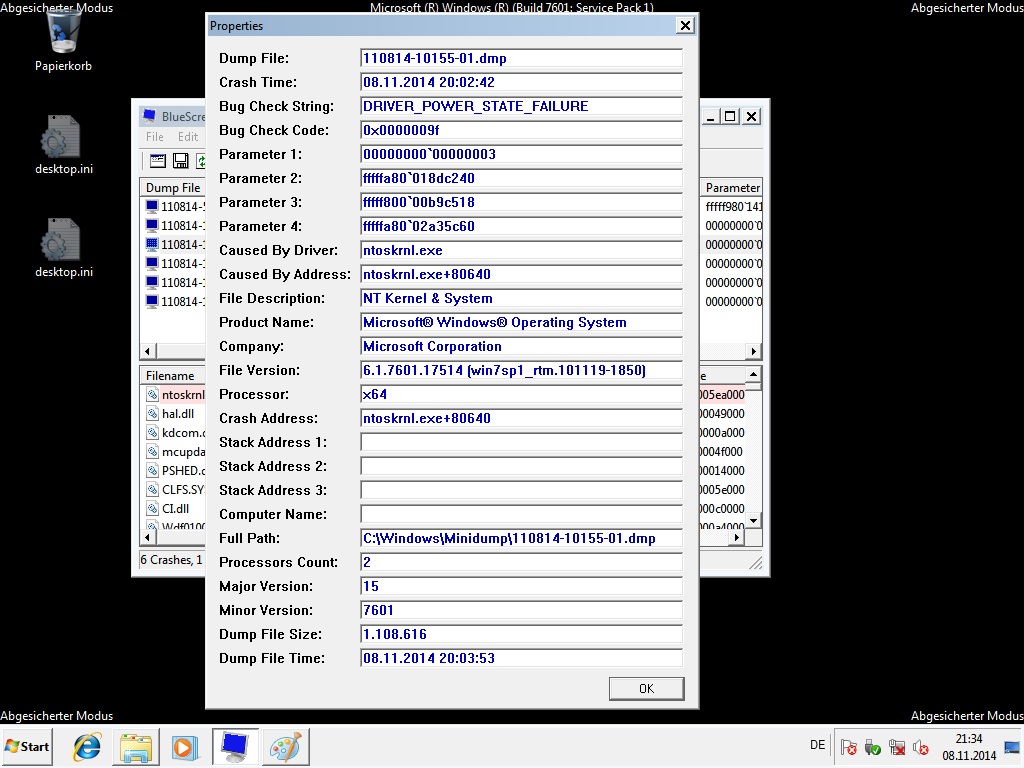
Task: Click the Parameter 2 value field
Action: pyautogui.click(x=521, y=178)
